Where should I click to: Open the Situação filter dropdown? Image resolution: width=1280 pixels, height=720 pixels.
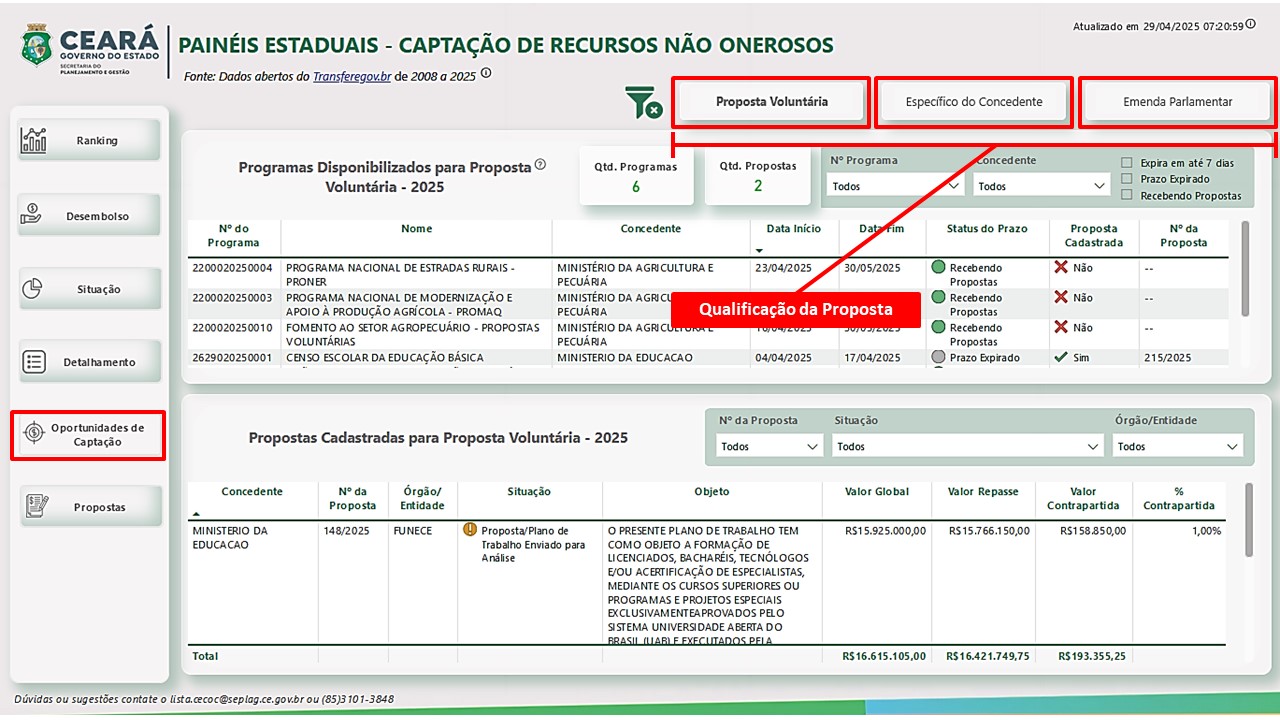(968, 446)
